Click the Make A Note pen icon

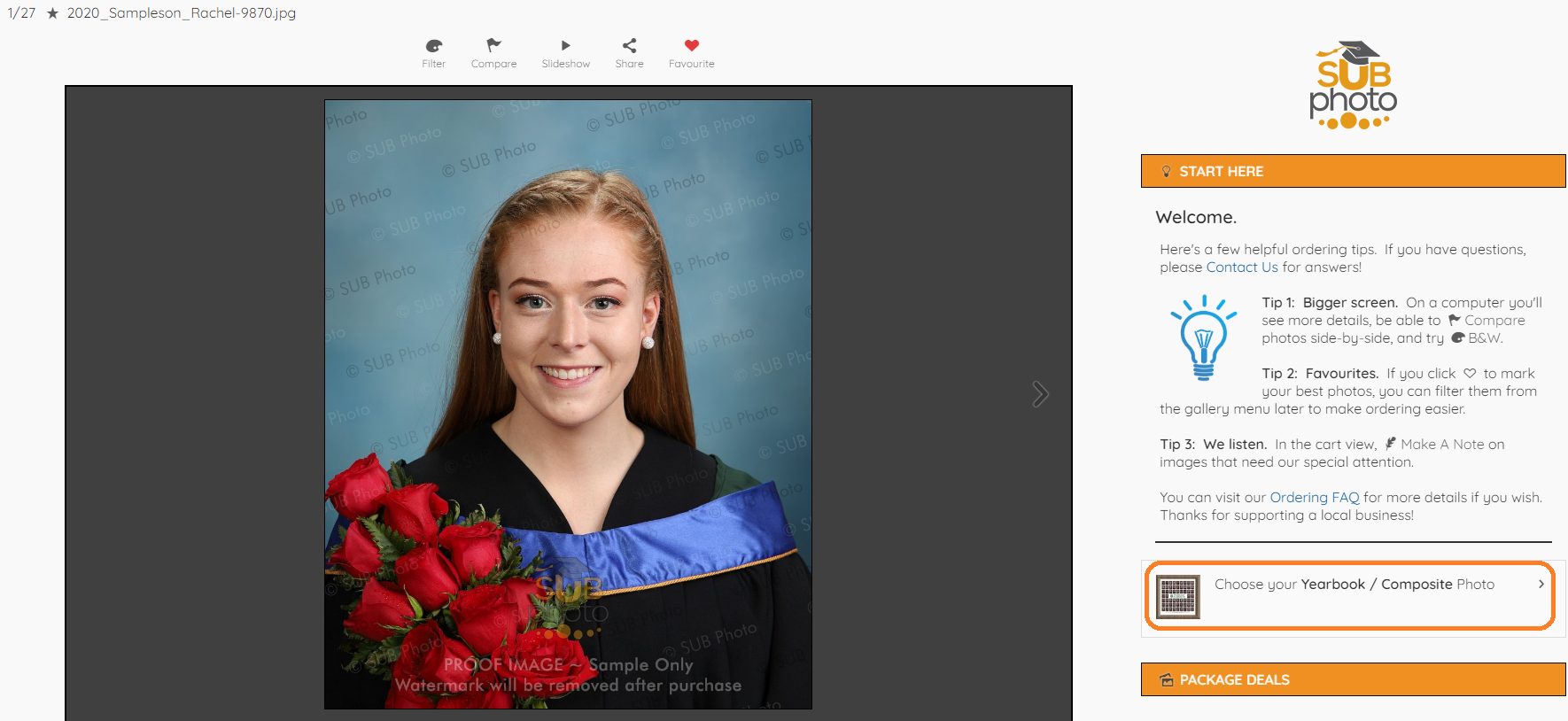coord(1390,444)
